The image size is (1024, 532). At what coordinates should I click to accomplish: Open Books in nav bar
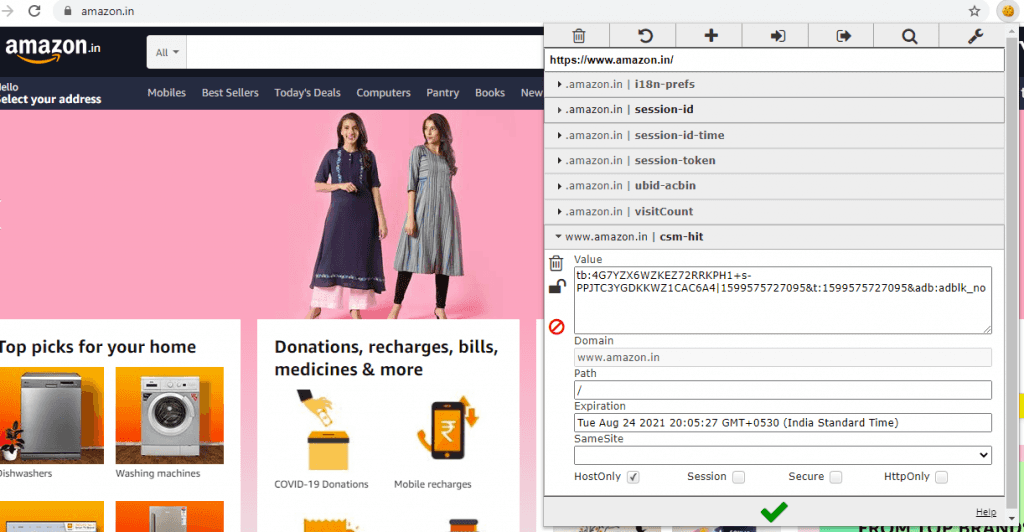pyautogui.click(x=490, y=93)
